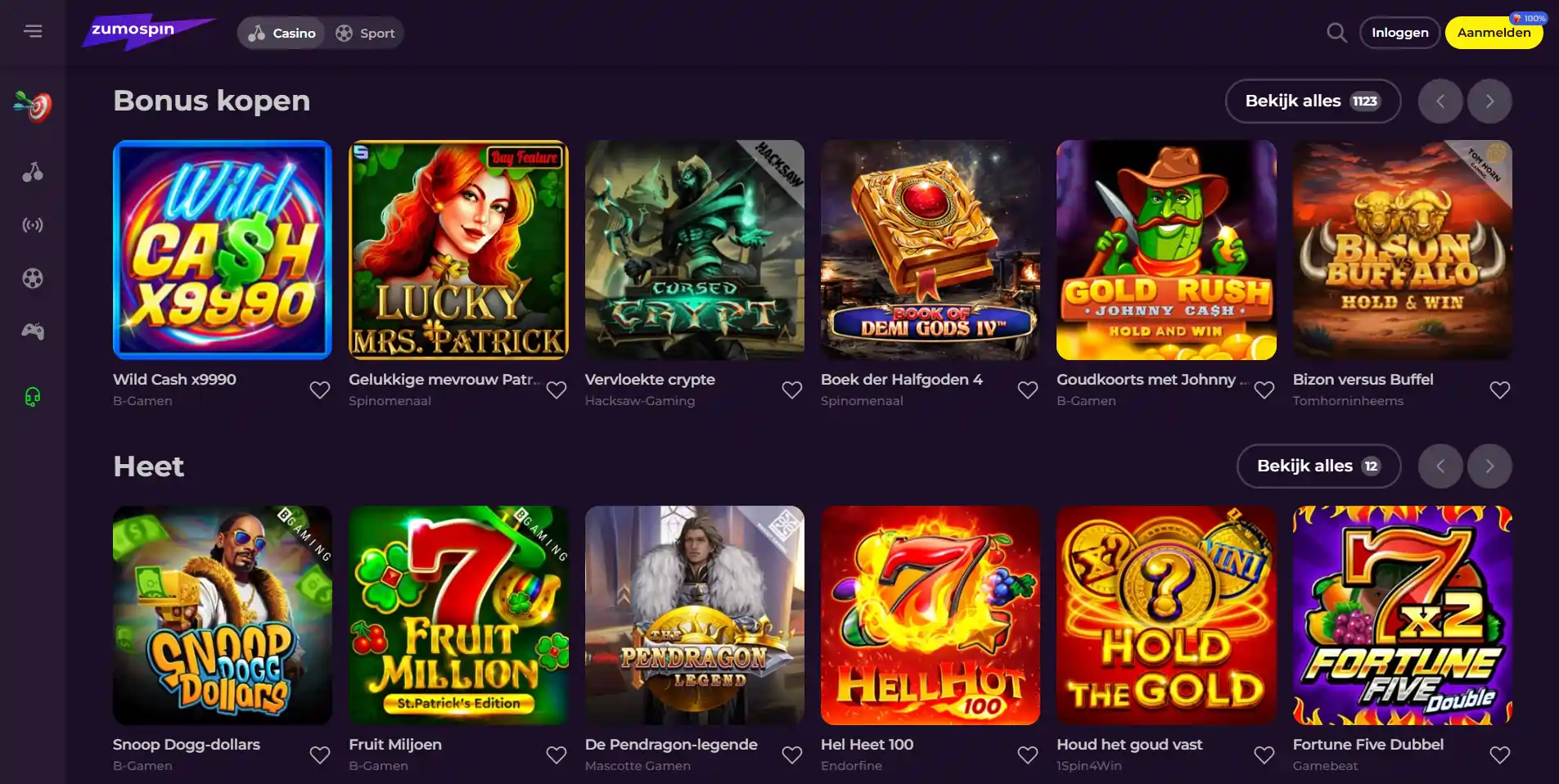This screenshot has height=784, width=1559.
Task: Open the cherries casino icon in sidebar
Action: pos(33,172)
